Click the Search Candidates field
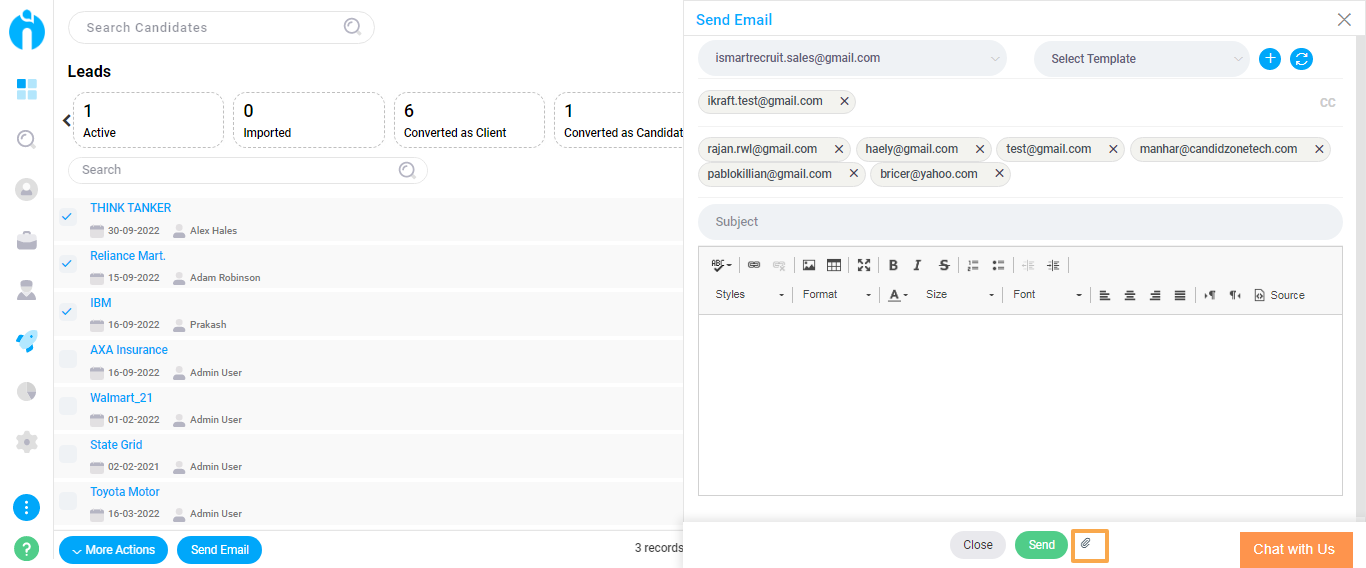 221,27
